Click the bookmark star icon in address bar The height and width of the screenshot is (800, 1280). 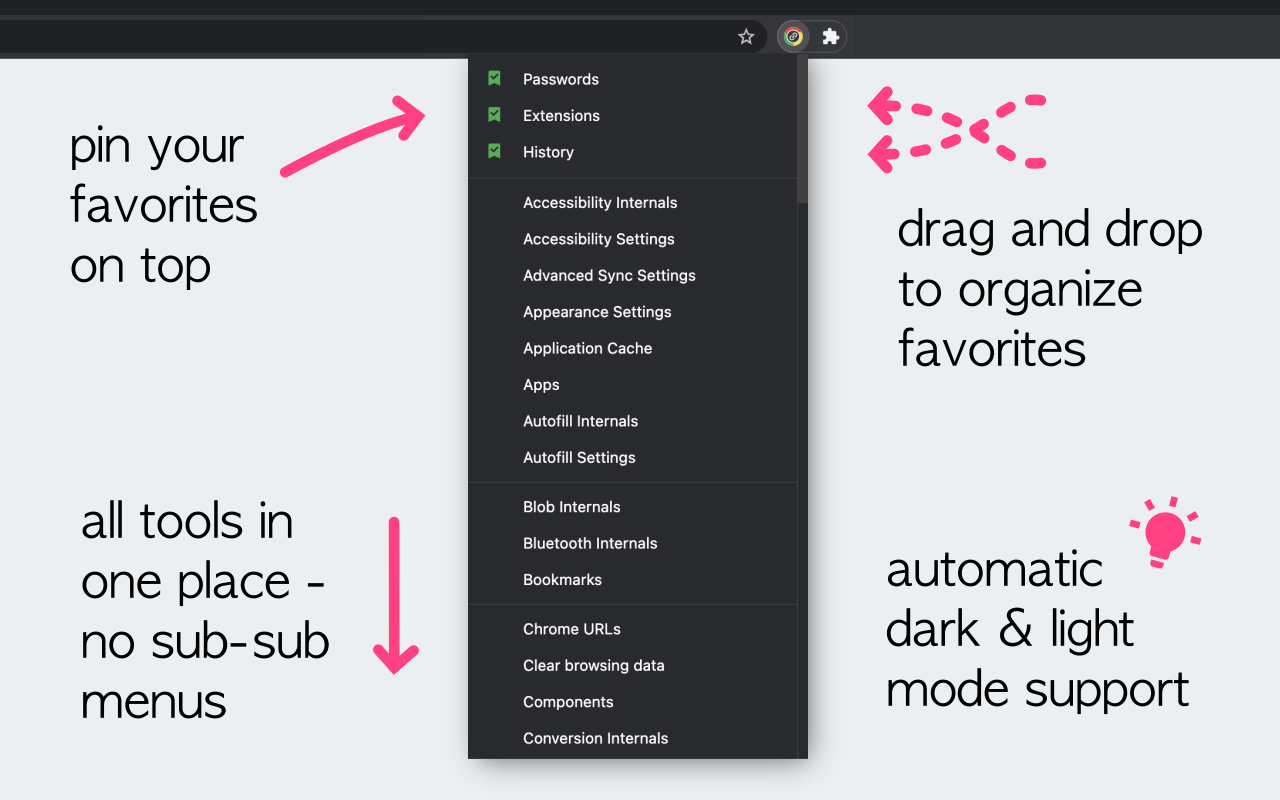[x=746, y=37]
